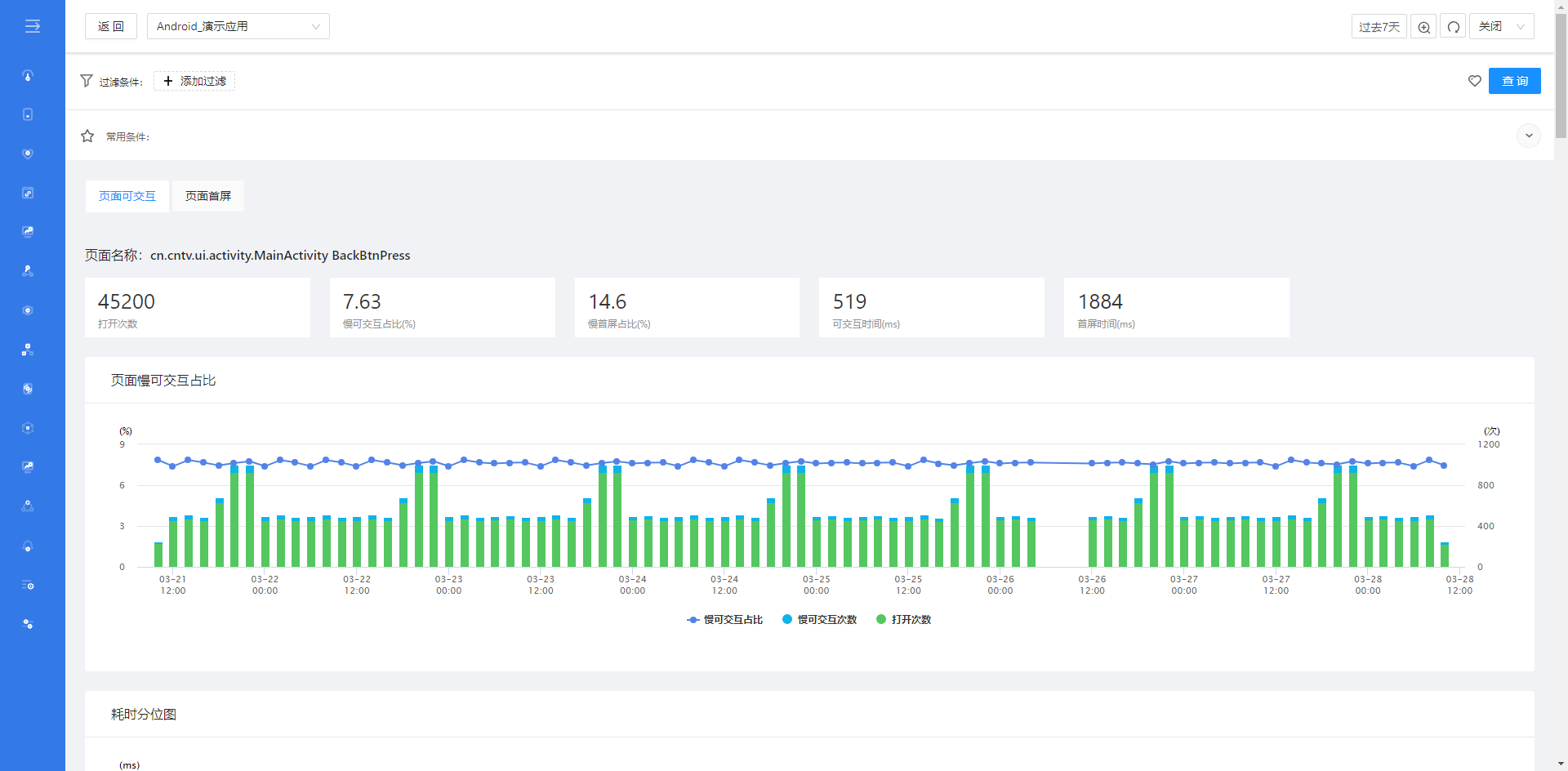The width and height of the screenshot is (1568, 771).
Task: Toggle 慢可交互占比 series in chart legend
Action: 725,620
